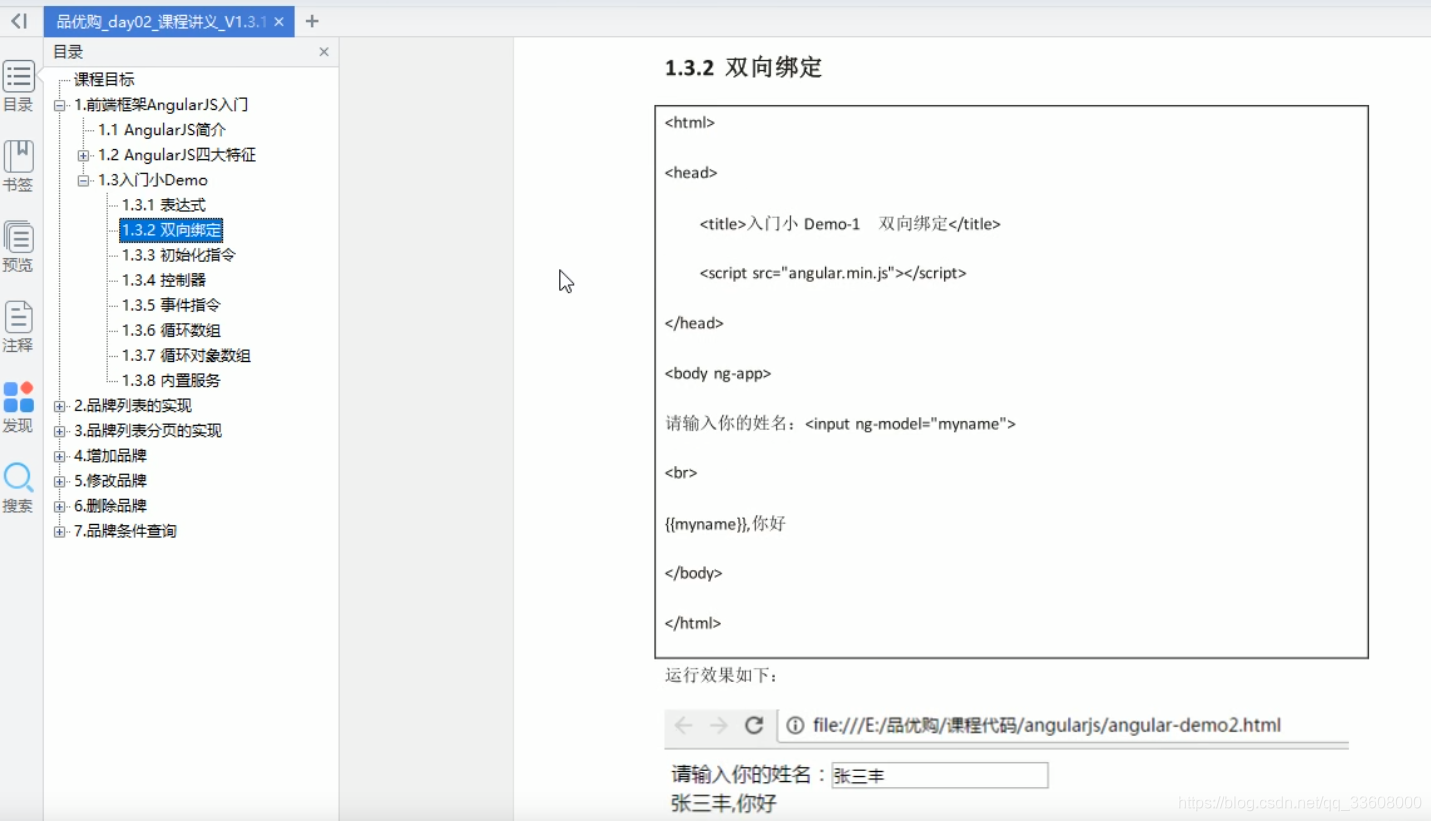
Task: Go to 1.3.6 循环数组 section
Action: point(171,330)
